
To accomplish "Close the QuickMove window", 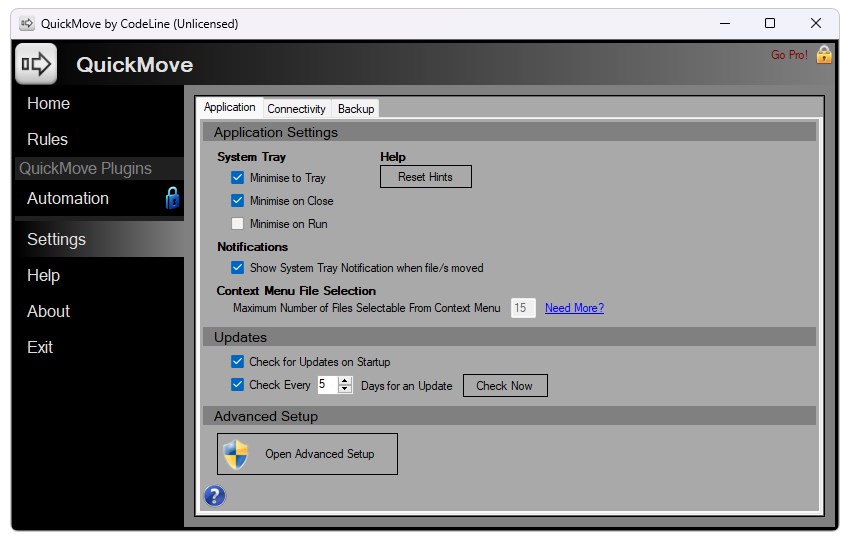I will point(816,23).
